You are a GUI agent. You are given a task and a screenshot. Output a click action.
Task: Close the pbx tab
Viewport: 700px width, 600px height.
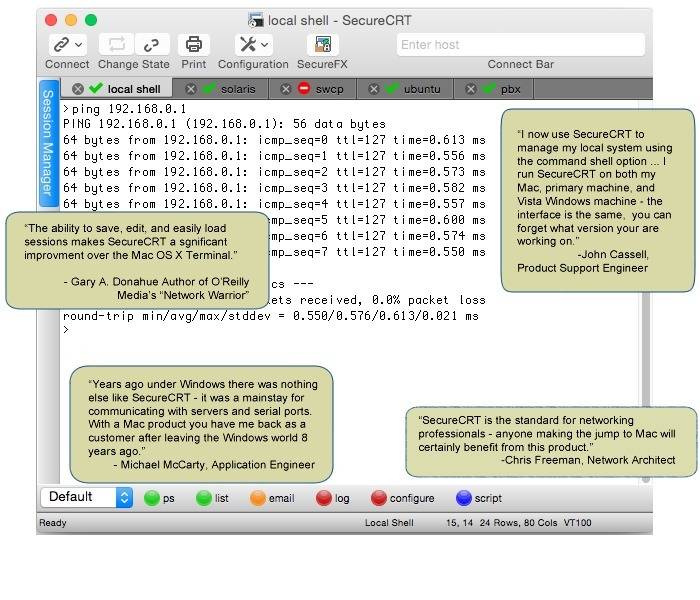click(x=471, y=89)
